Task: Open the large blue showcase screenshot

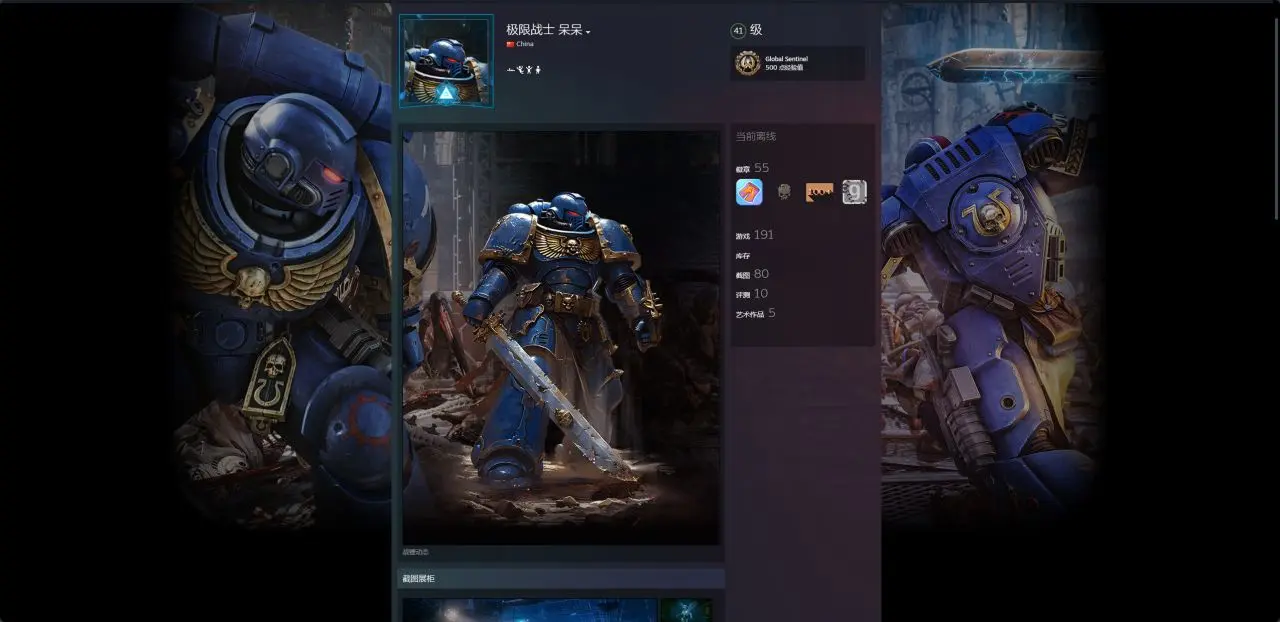Action: tap(530, 610)
